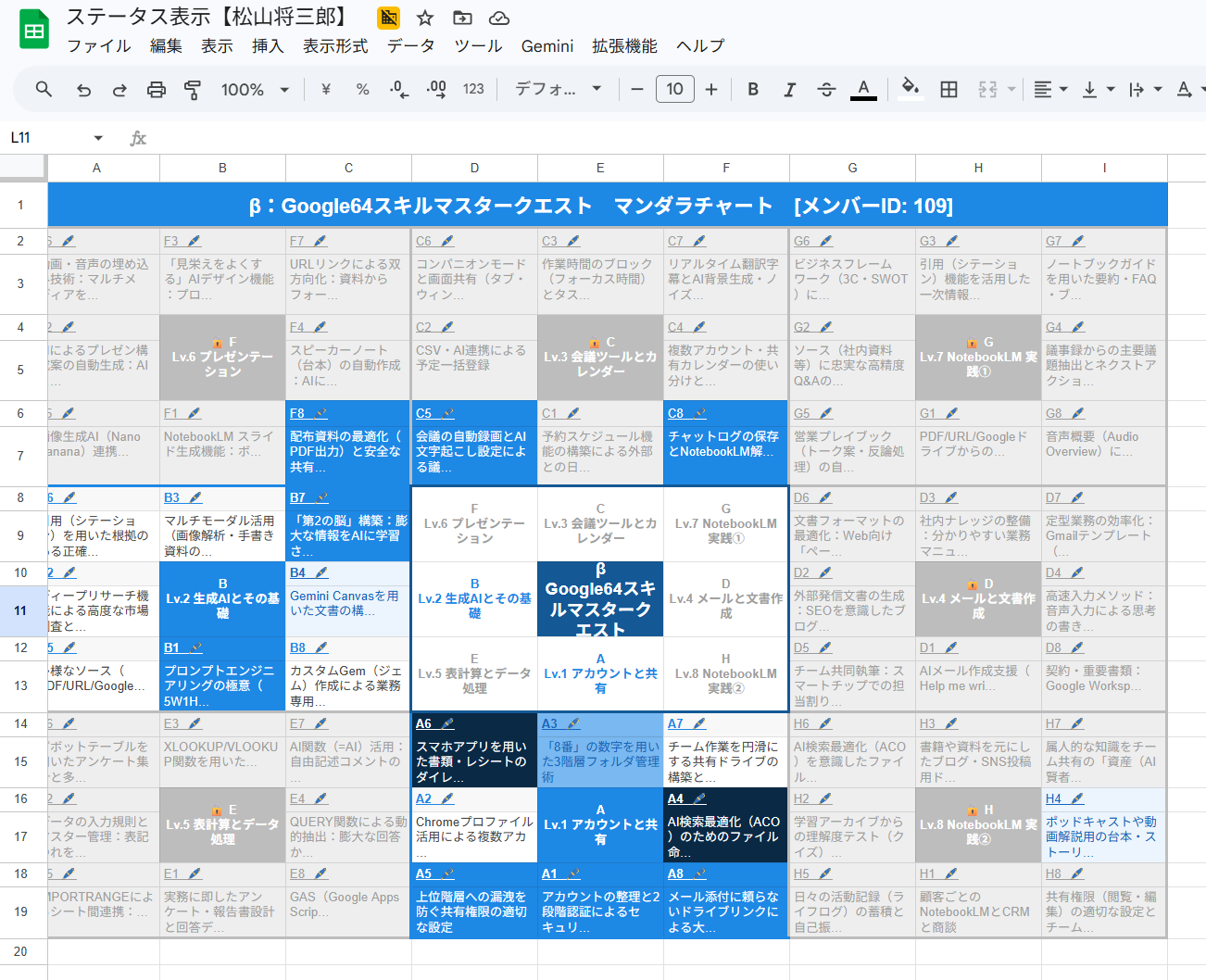Open the horizontal align dropdown
1206x980 pixels.
(x=1050, y=89)
